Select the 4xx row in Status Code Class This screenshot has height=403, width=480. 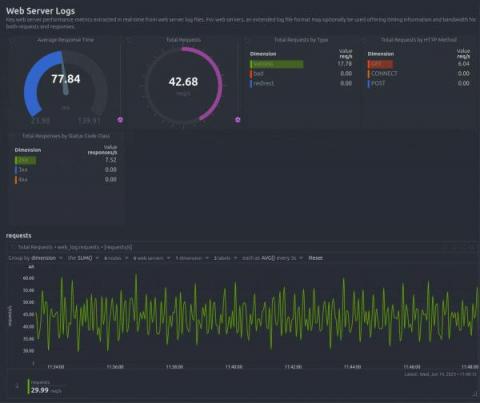[x=66, y=180]
